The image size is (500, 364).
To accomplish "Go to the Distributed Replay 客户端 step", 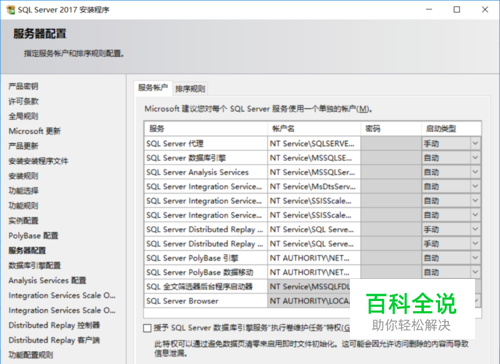I will (x=54, y=340).
